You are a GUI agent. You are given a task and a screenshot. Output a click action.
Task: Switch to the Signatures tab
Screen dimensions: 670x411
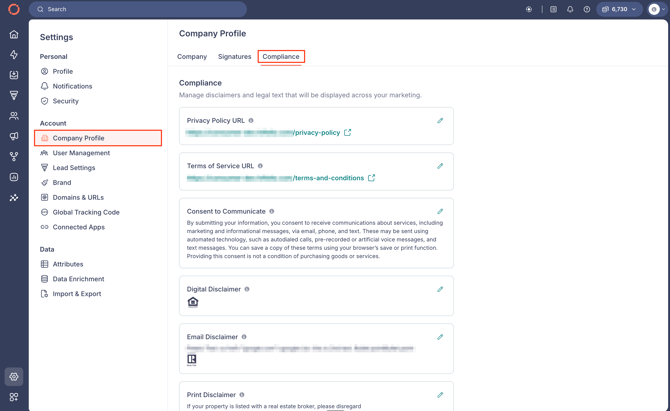[x=234, y=57]
